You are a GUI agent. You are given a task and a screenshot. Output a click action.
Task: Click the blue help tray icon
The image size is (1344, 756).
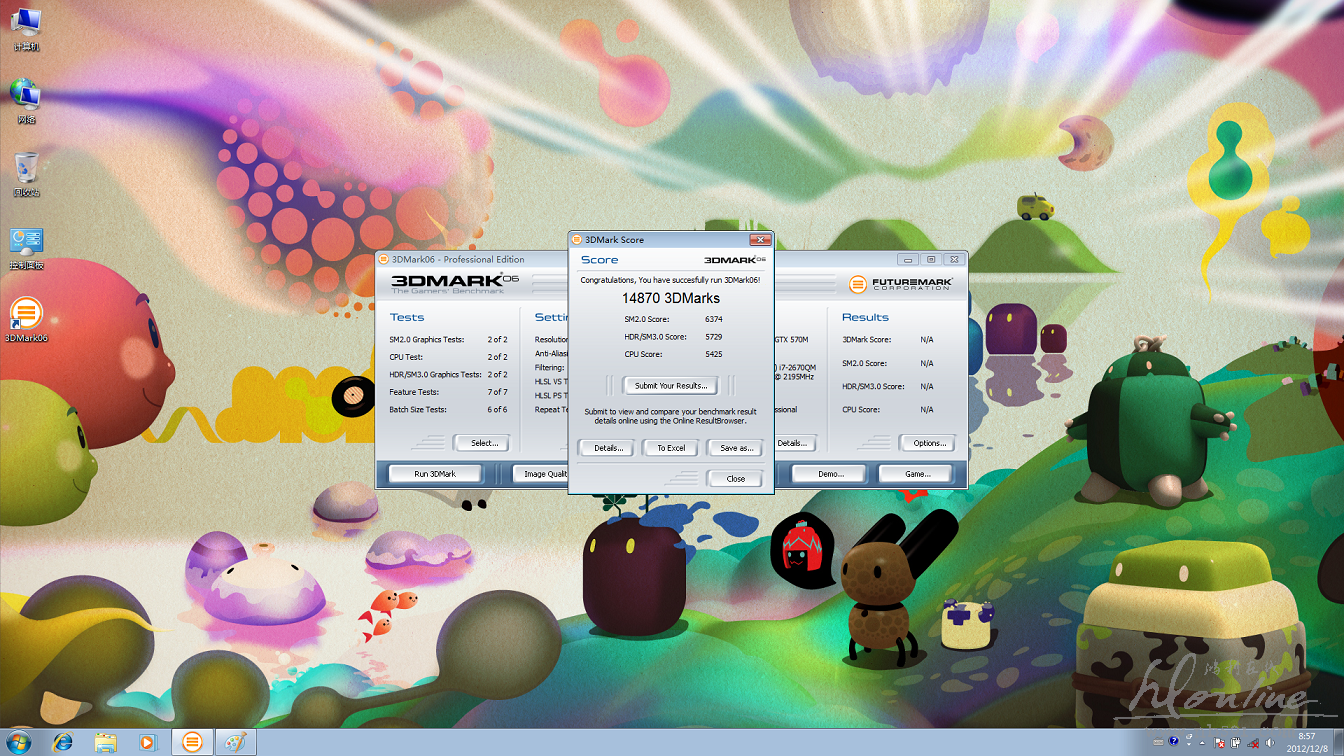pos(1175,743)
